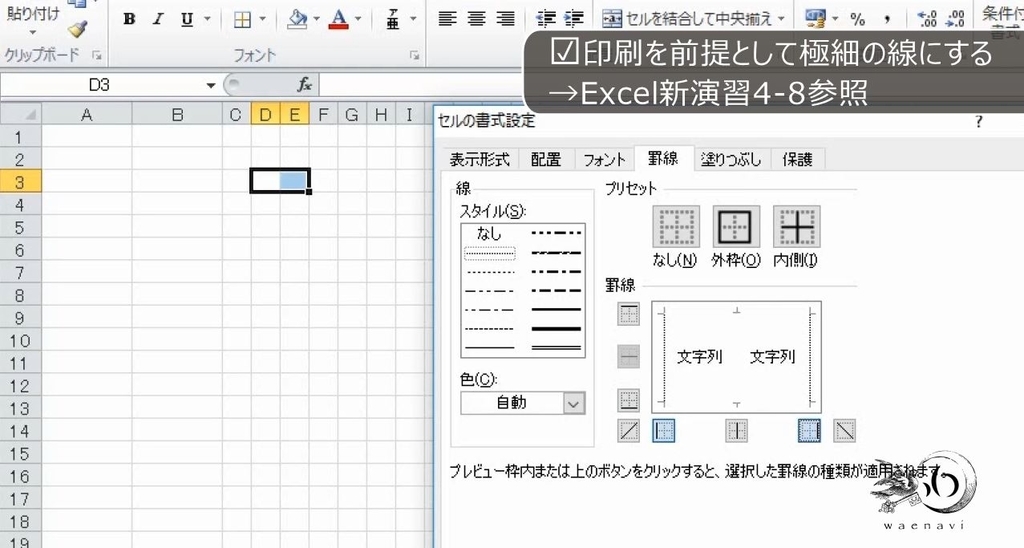The image size is (1024, 548).
Task: Click the select all corner button
Action: (x=20, y=115)
